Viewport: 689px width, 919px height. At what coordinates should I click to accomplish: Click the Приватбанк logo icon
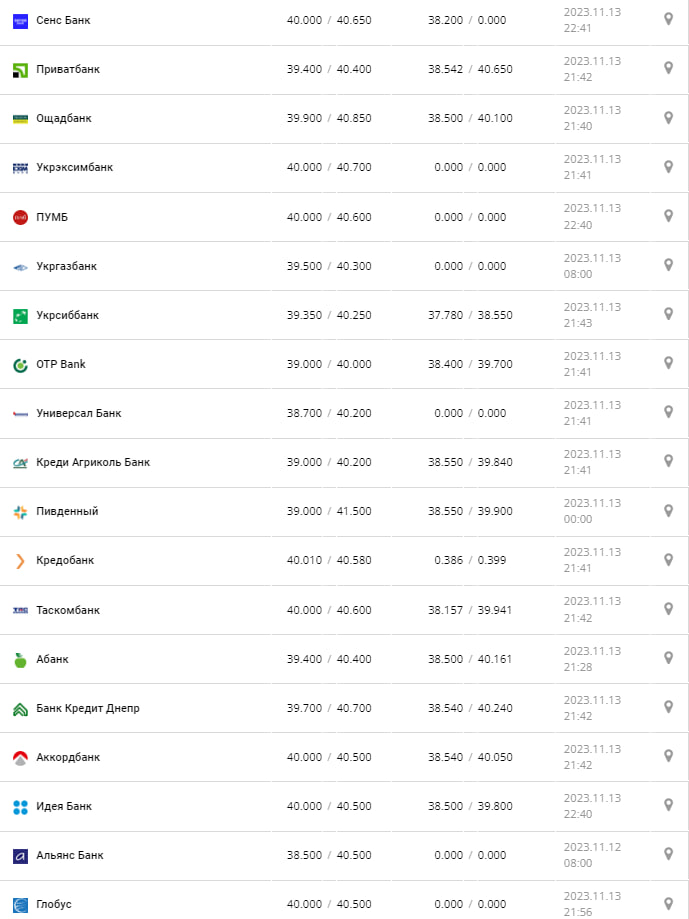(20, 70)
